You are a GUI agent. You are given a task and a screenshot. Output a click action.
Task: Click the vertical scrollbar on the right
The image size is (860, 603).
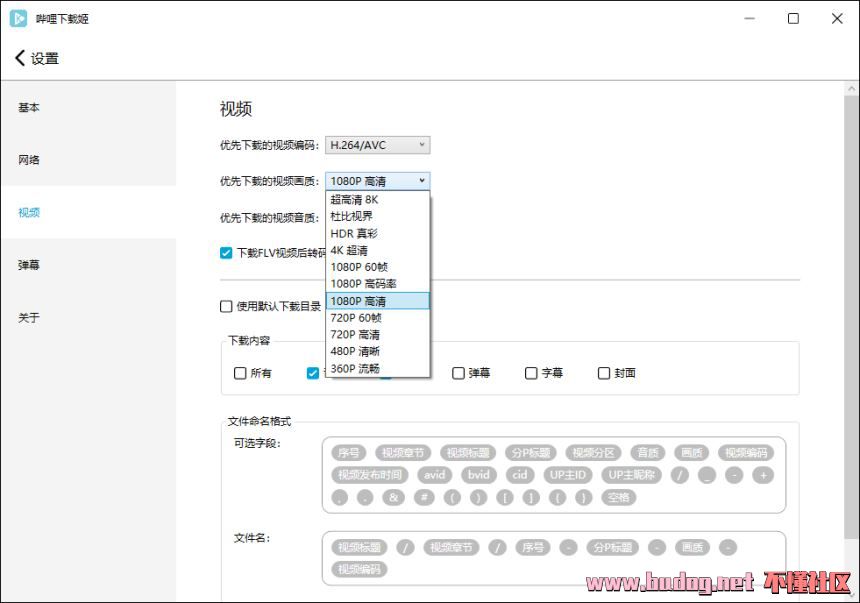tap(851, 300)
